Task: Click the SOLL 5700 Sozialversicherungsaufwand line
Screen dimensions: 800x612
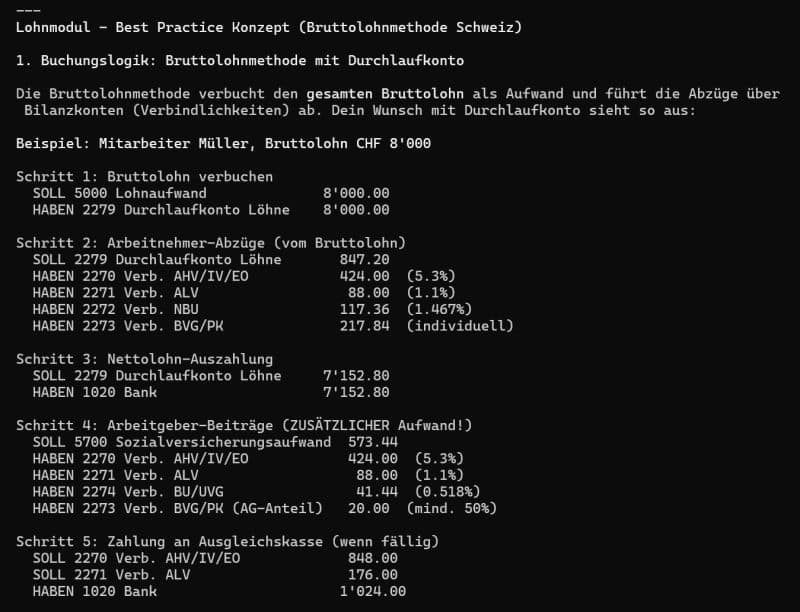Action: [215, 442]
